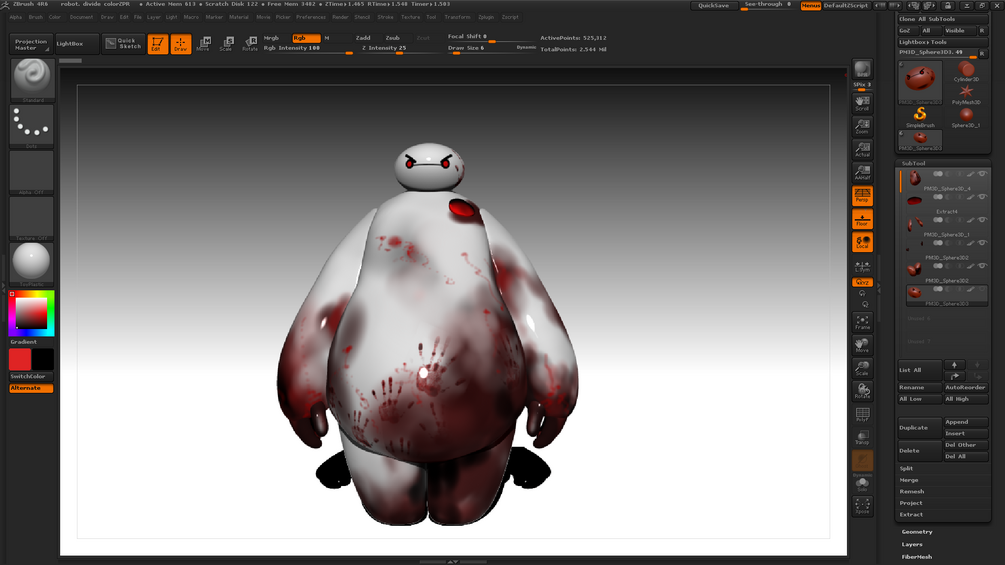Open the ToyPlastic material selector

click(32, 264)
